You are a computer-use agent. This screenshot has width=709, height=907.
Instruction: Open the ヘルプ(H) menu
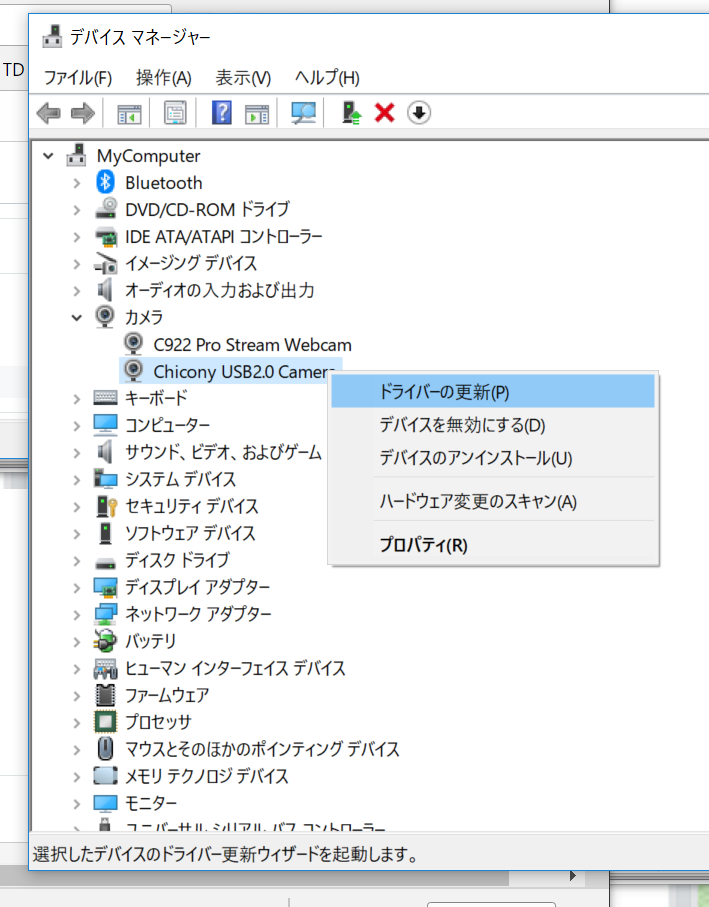point(327,78)
